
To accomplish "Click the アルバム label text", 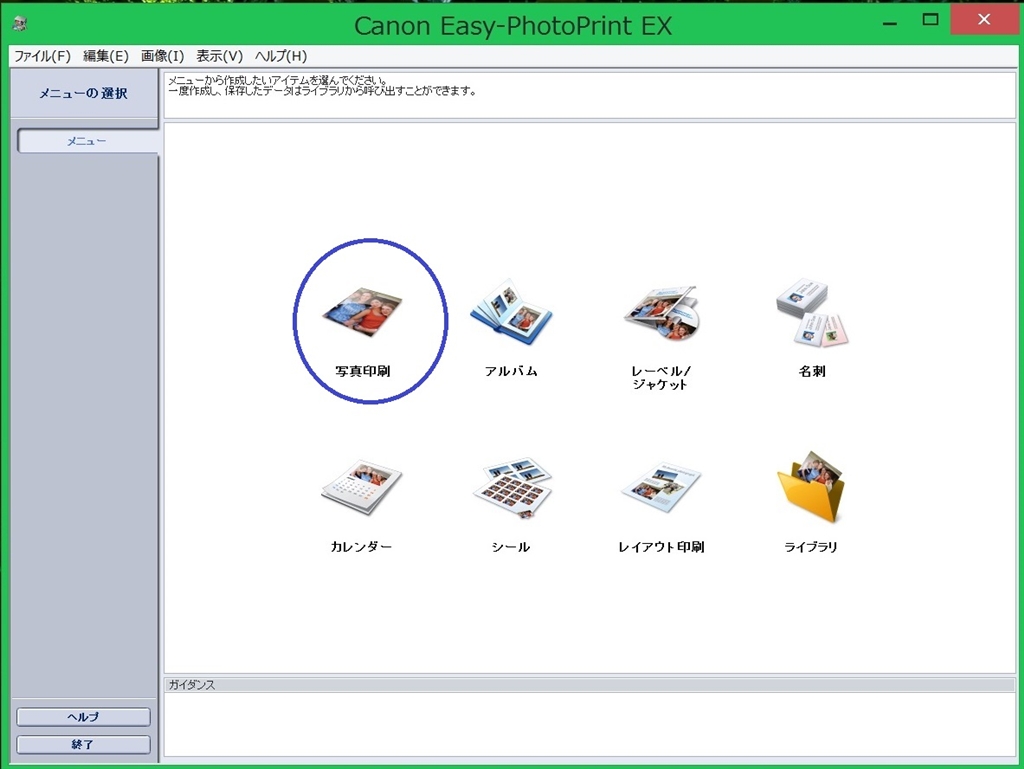I will tap(511, 371).
